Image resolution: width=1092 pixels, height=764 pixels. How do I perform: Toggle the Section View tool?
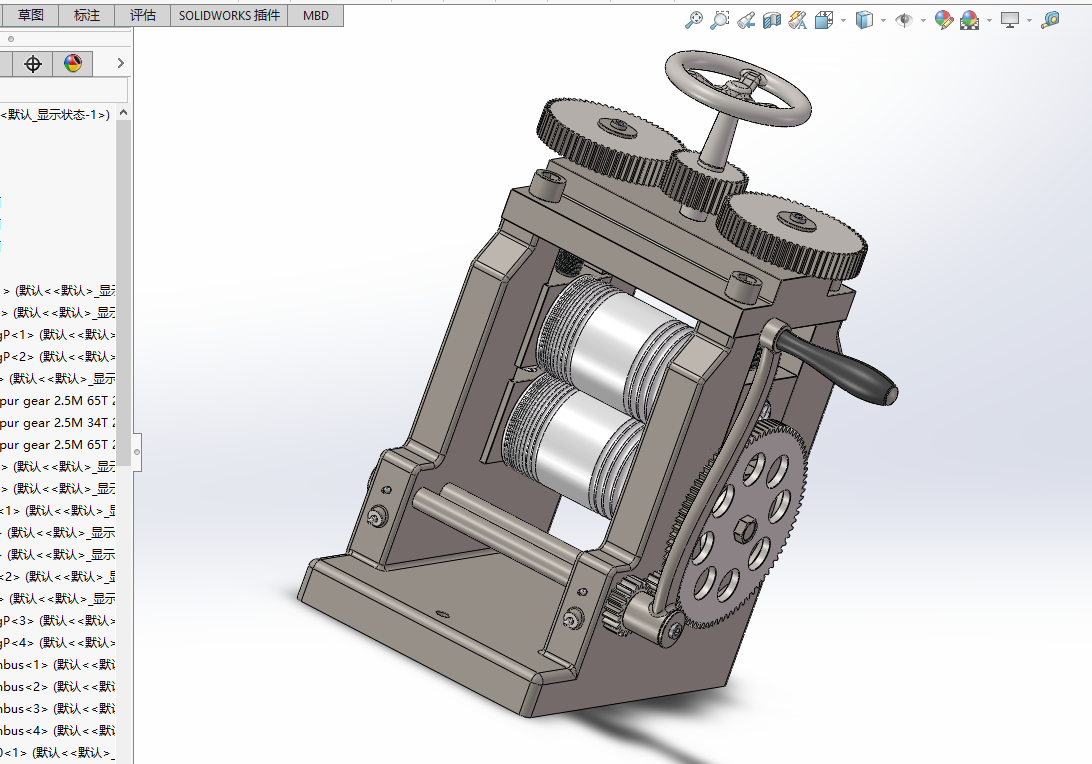point(772,20)
